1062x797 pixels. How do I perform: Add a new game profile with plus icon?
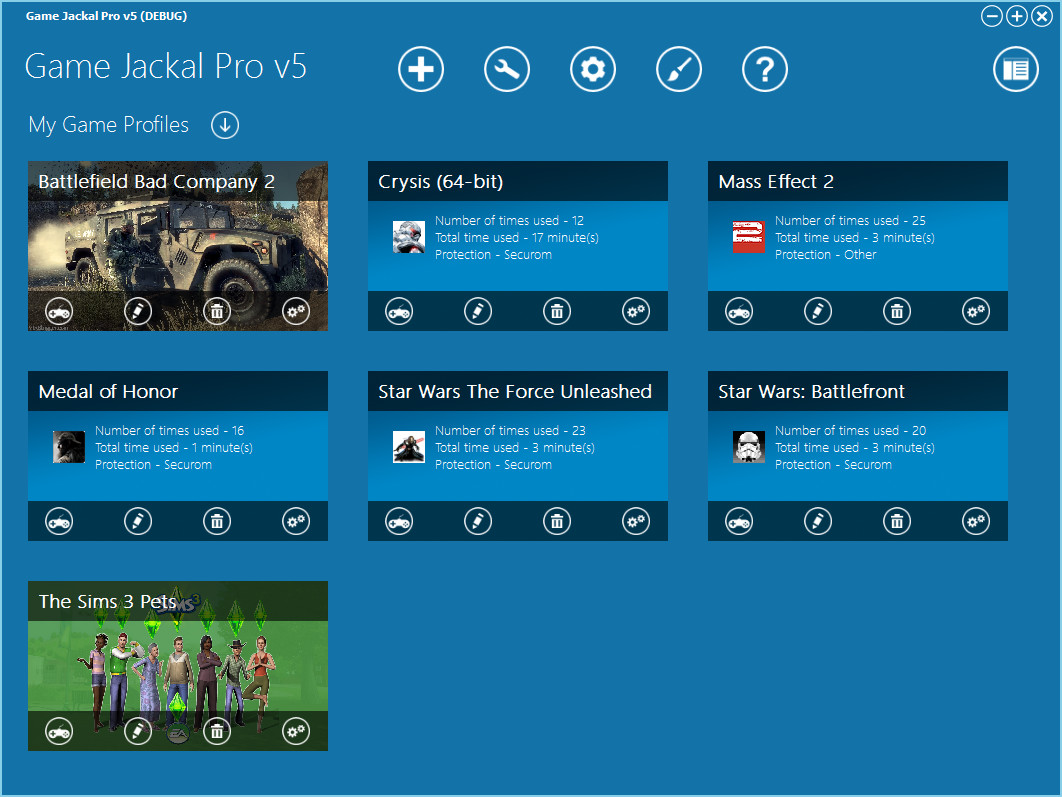click(421, 69)
